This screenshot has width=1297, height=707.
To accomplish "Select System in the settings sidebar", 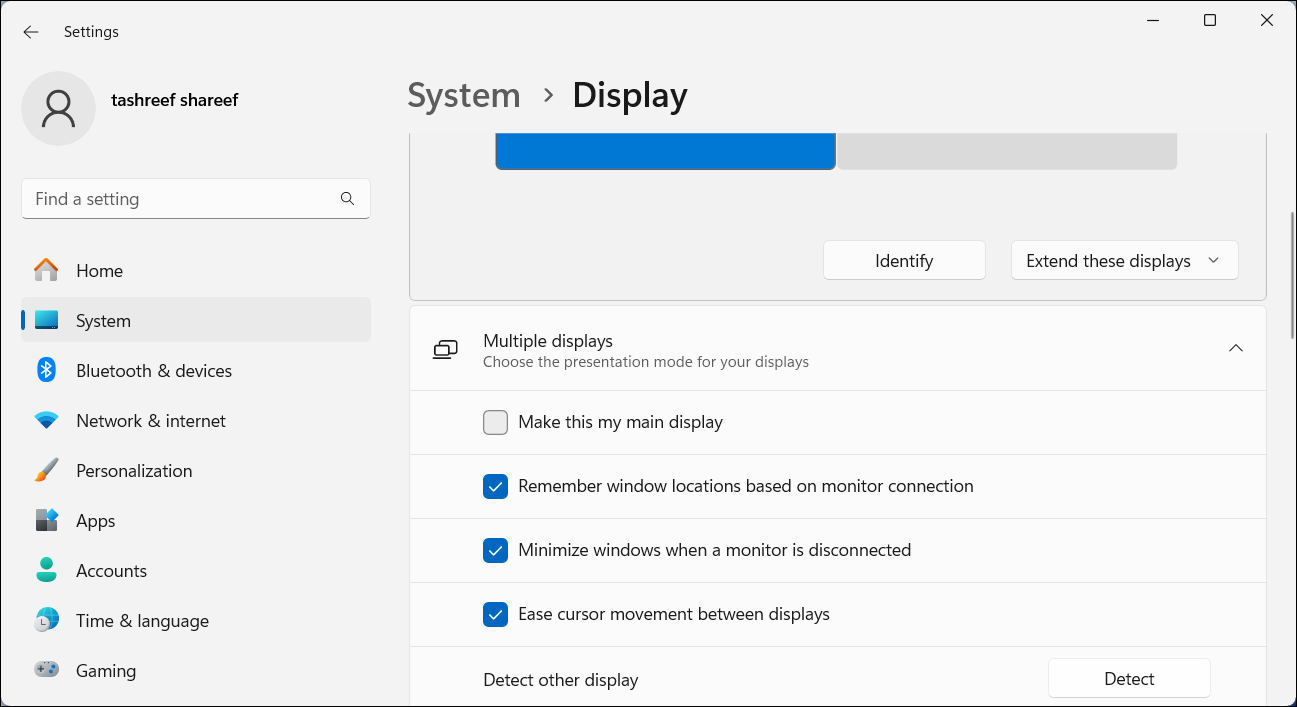I will (x=103, y=320).
